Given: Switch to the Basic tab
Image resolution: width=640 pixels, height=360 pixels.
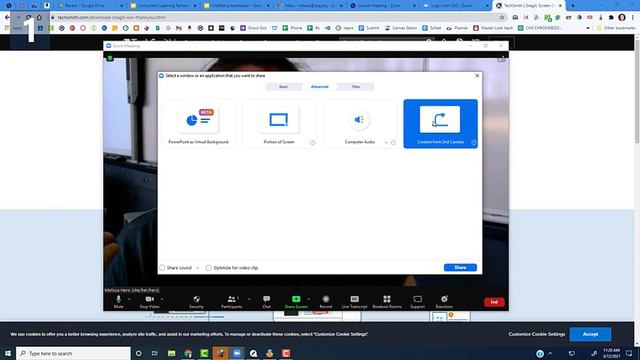Looking at the screenshot, I should coord(283,87).
